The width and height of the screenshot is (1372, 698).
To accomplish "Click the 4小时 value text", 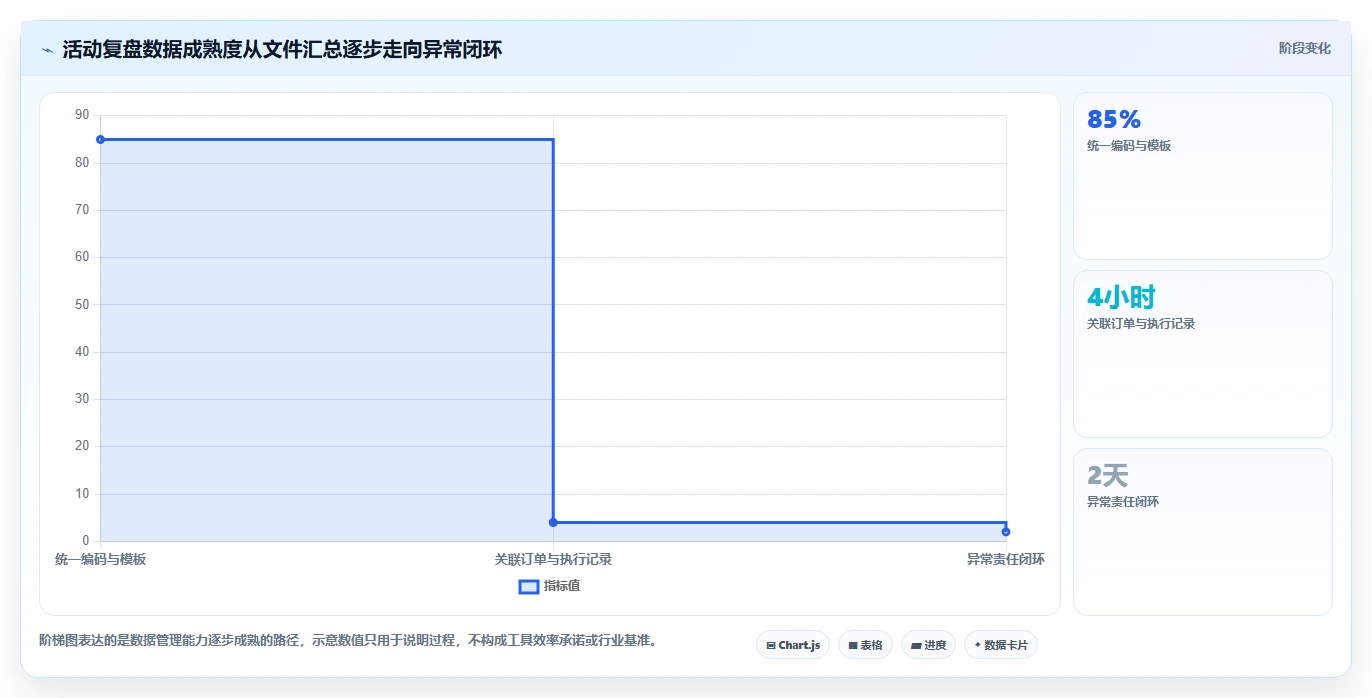I will click(x=1121, y=297).
